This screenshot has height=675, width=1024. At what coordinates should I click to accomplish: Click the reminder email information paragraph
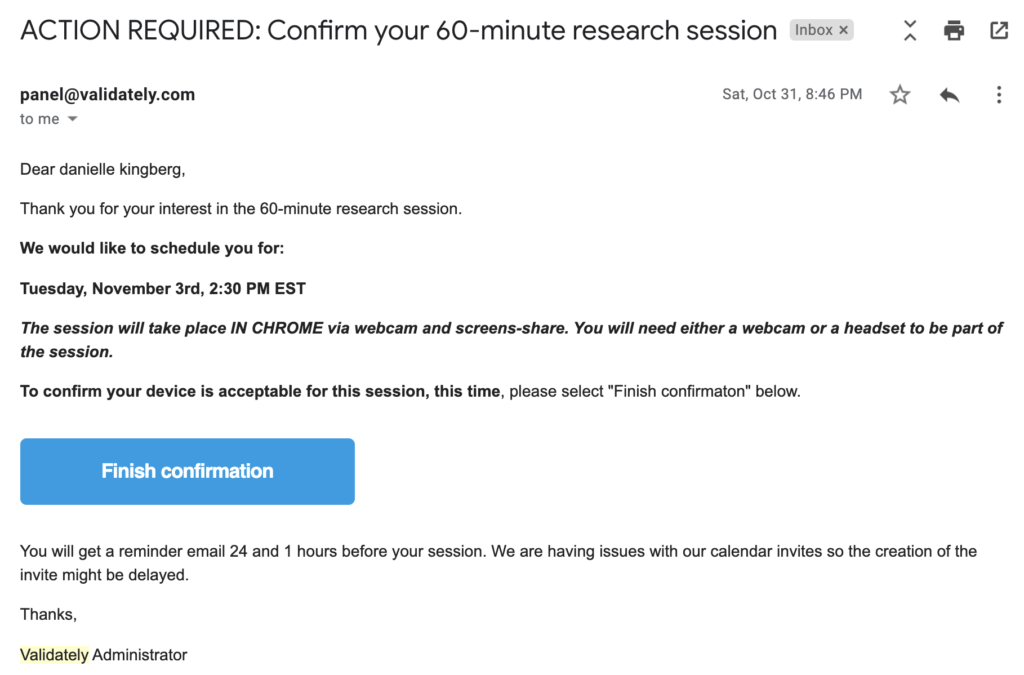[x=498, y=563]
